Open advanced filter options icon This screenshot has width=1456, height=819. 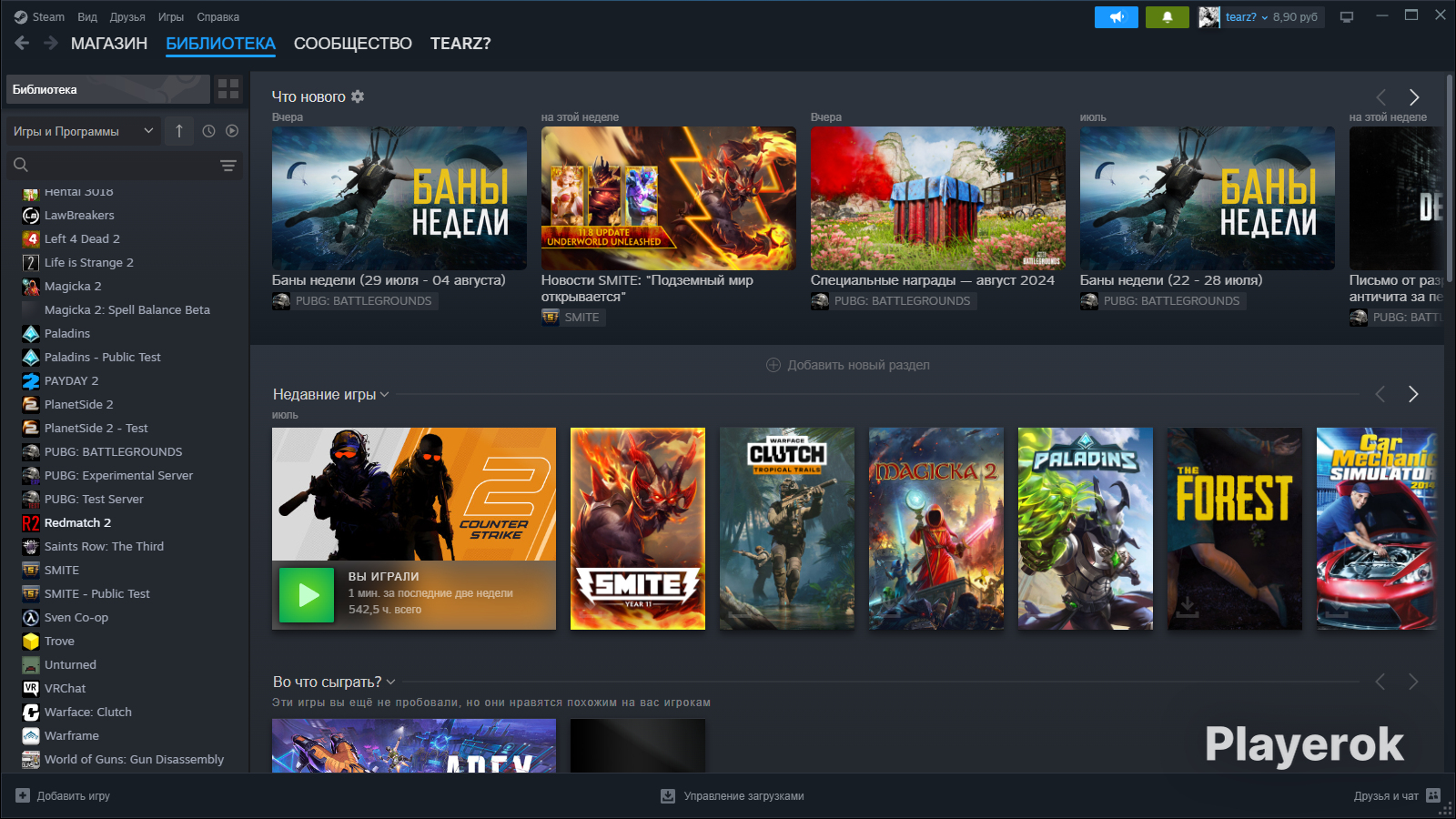(x=227, y=165)
